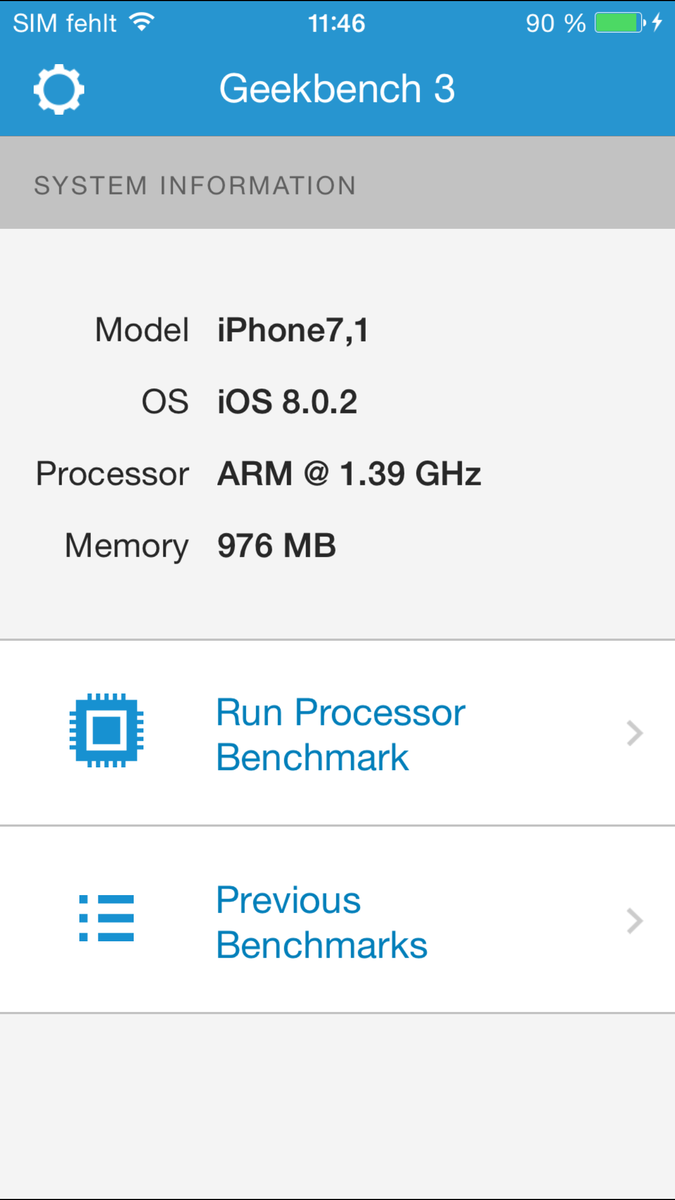Select the iPhone7,1 model value
675x1200 pixels.
(x=293, y=330)
